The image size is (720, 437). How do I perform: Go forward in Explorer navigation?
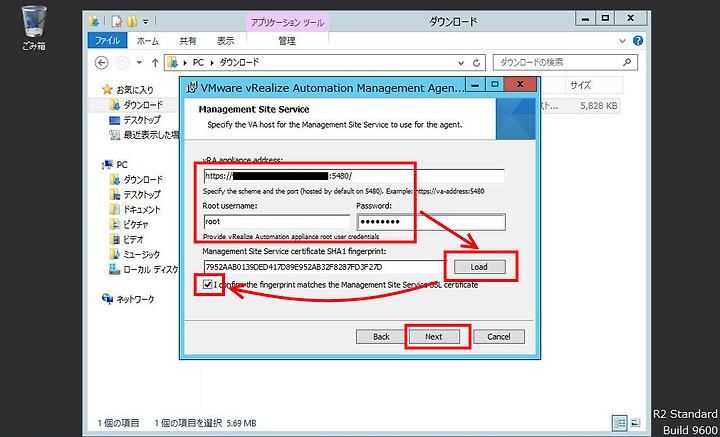(123, 62)
